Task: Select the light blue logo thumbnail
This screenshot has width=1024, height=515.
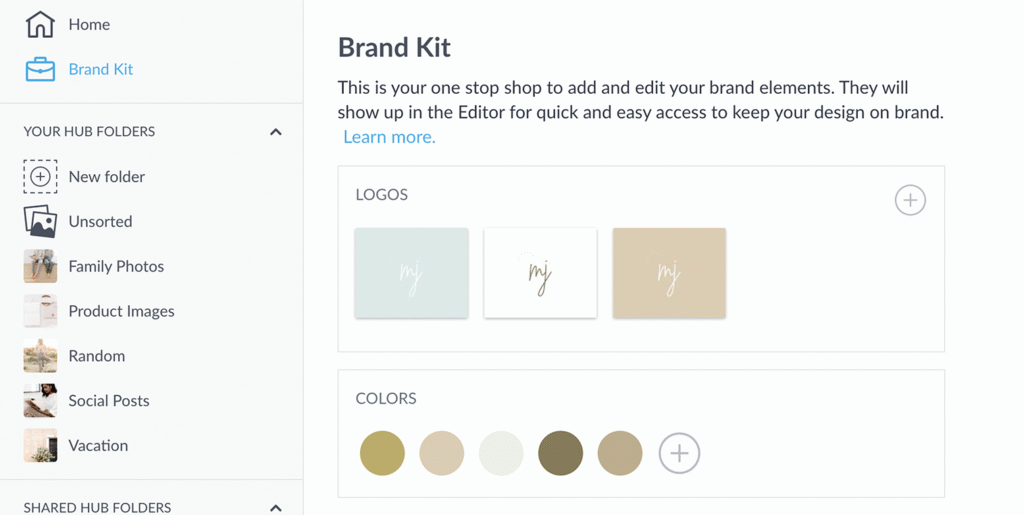Action: pyautogui.click(x=411, y=273)
